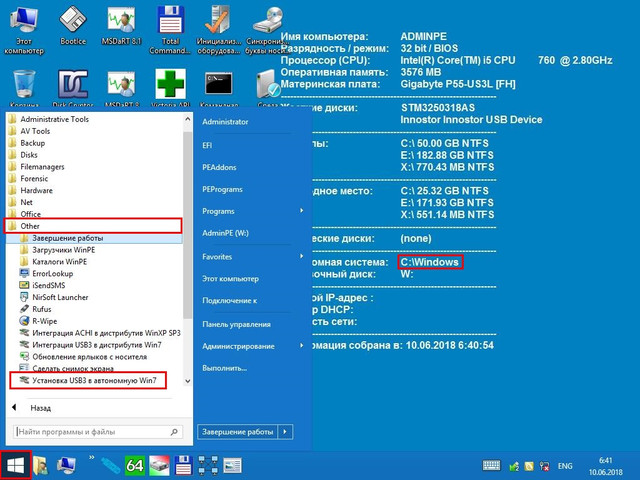Click the screenshot picture taskbar icon
Image resolution: width=640 pixels, height=480 pixels.
click(233, 466)
